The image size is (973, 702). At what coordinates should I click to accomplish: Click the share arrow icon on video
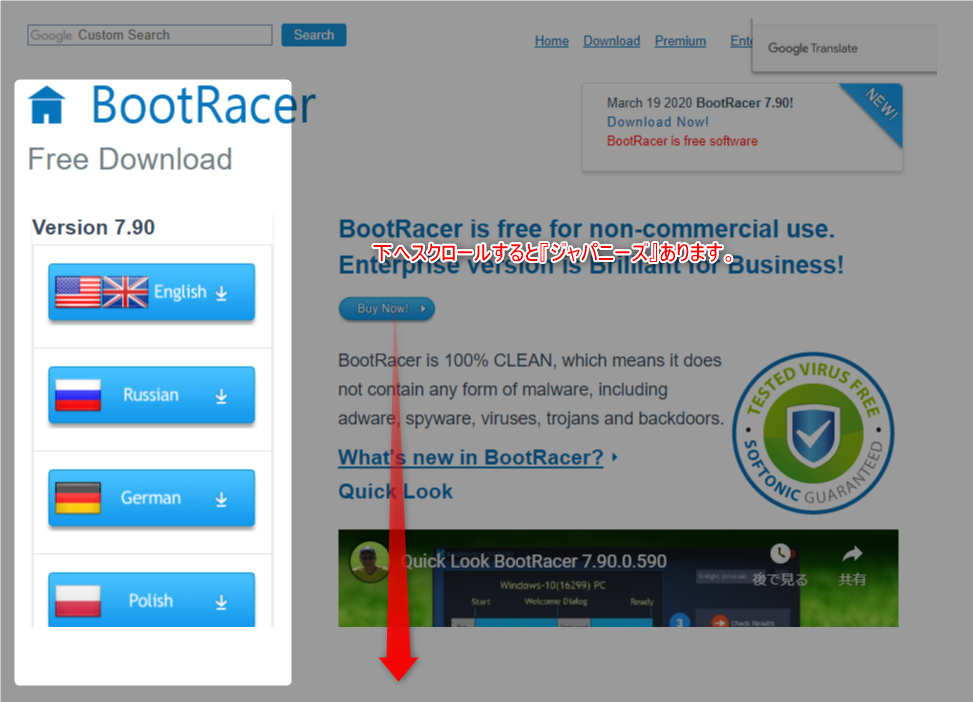point(853,554)
